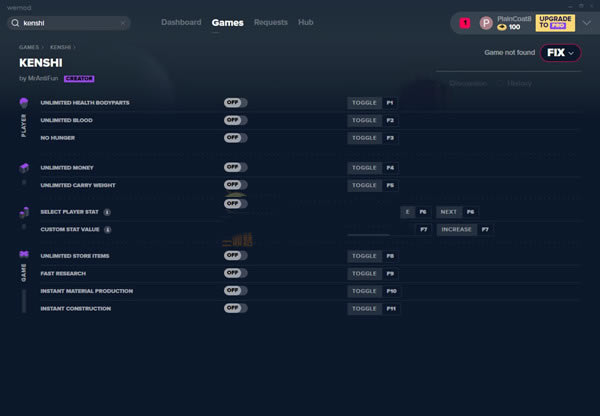Click TOGGLE button for Unlimited Carry Weight
600x416 pixels.
[x=364, y=186]
